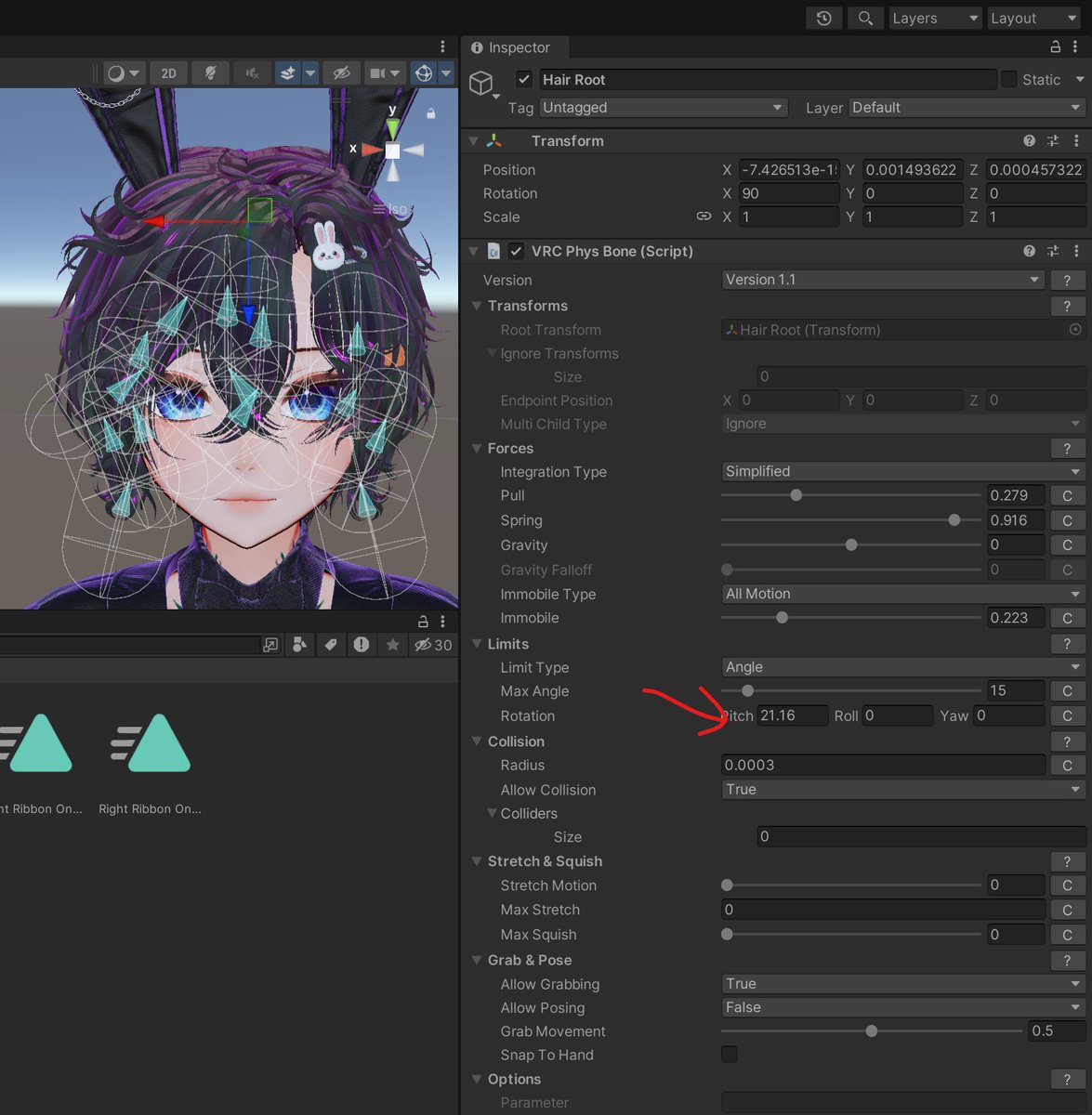This screenshot has width=1092, height=1115.
Task: Toggle the Hair Root active checkbox
Action: pyautogui.click(x=524, y=80)
